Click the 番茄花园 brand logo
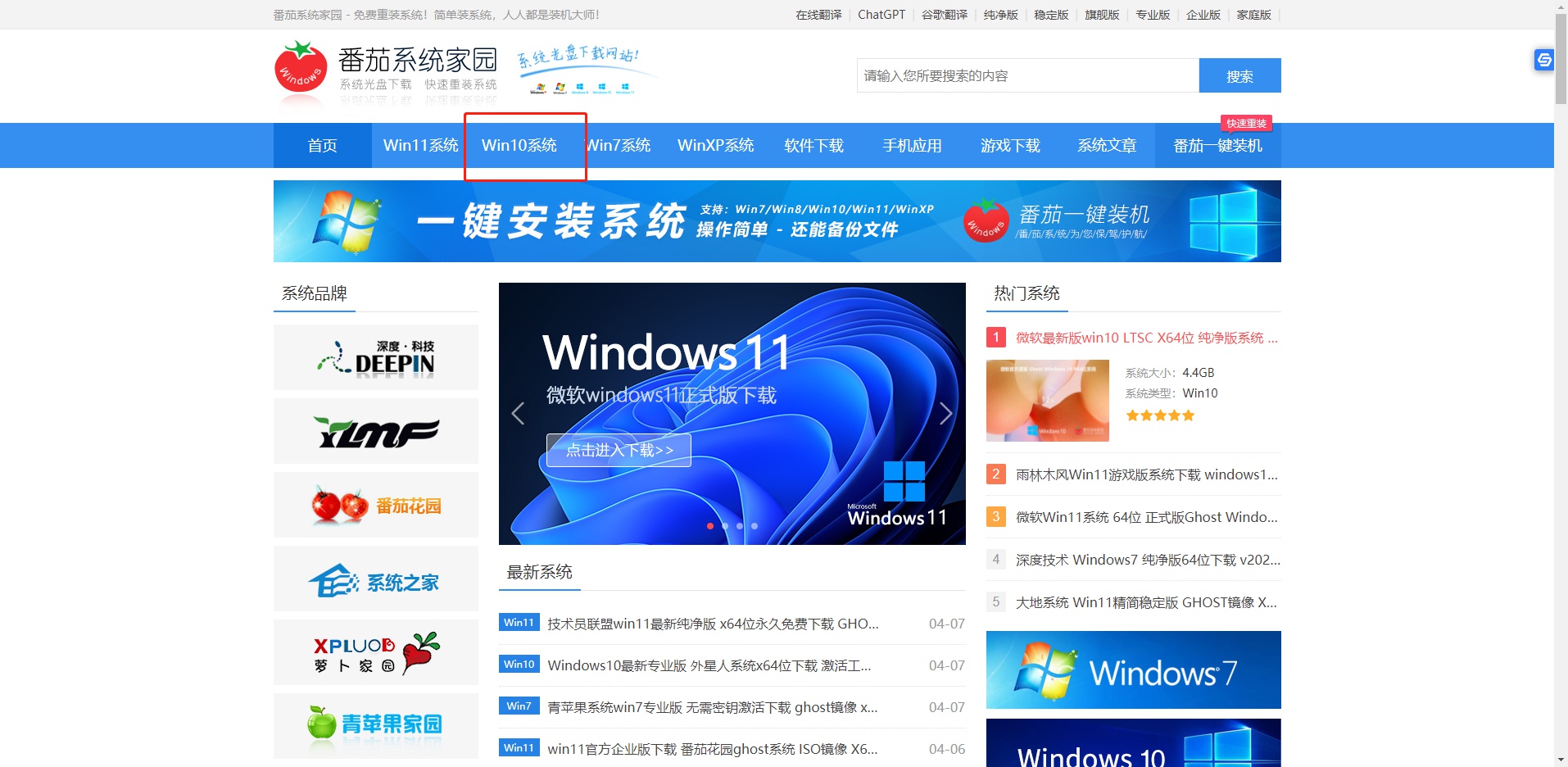 pos(375,504)
